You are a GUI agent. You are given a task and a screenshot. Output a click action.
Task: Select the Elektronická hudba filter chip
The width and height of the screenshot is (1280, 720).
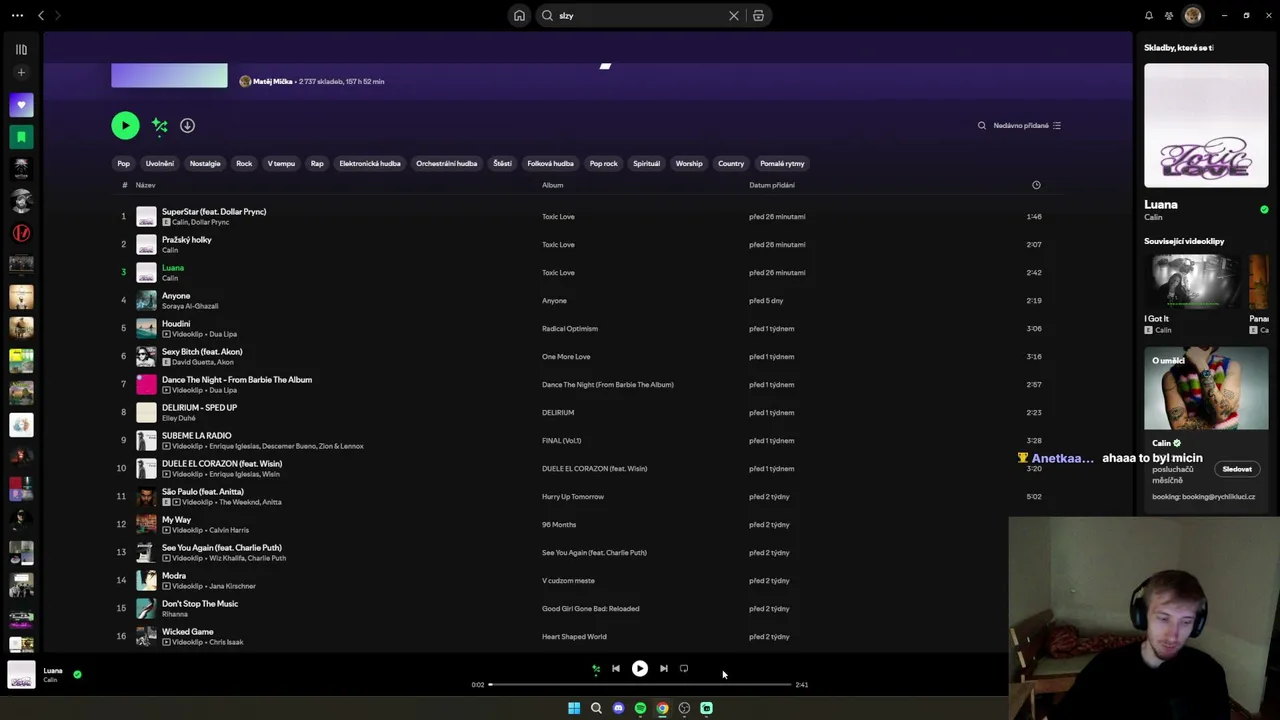point(370,164)
